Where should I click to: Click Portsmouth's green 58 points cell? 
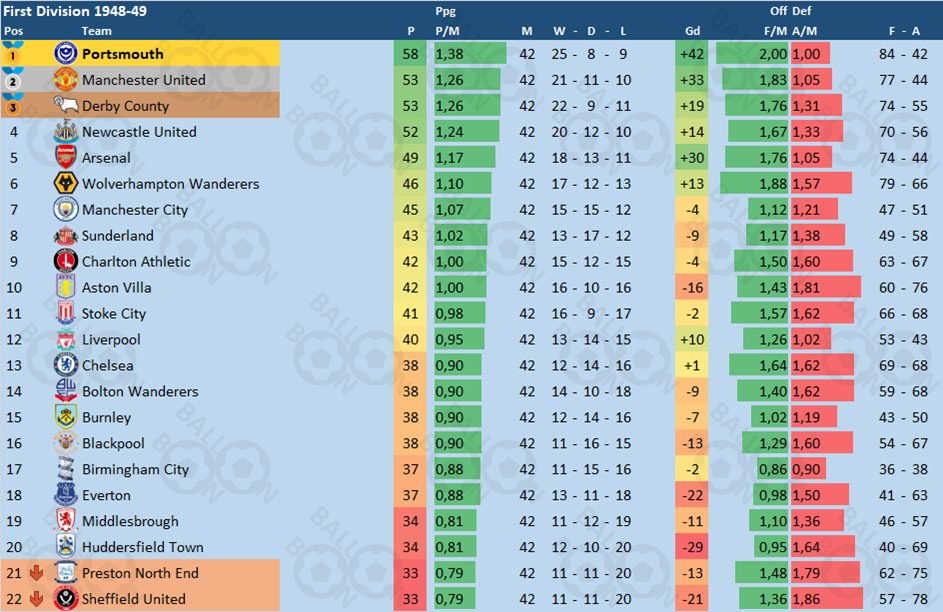(x=410, y=54)
